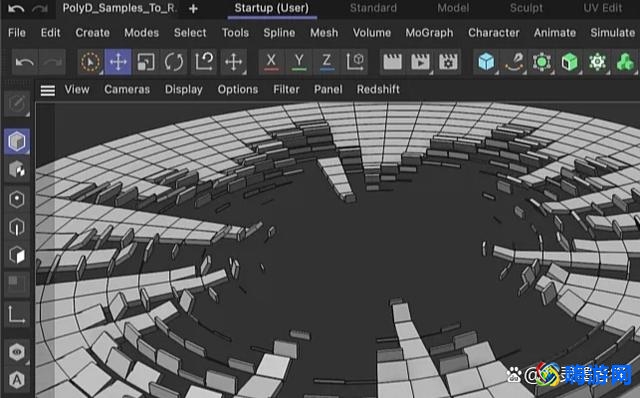Screen dimensions: 640x398
Task: Toggle Y axis lock
Action: coord(299,62)
